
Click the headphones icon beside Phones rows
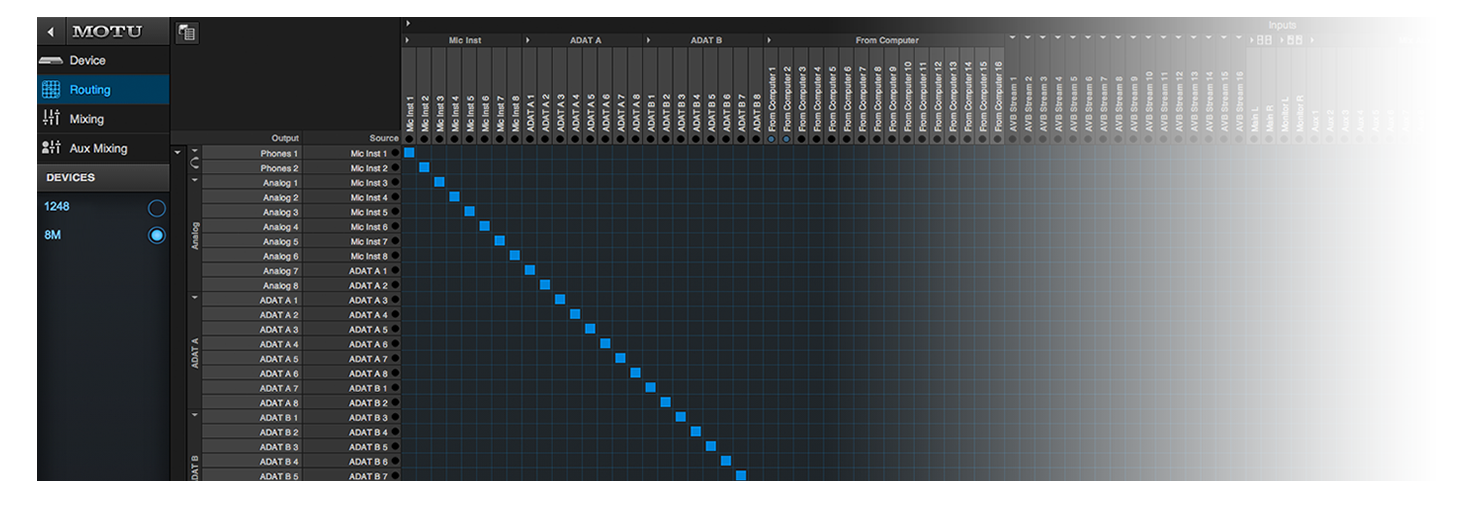[194, 161]
